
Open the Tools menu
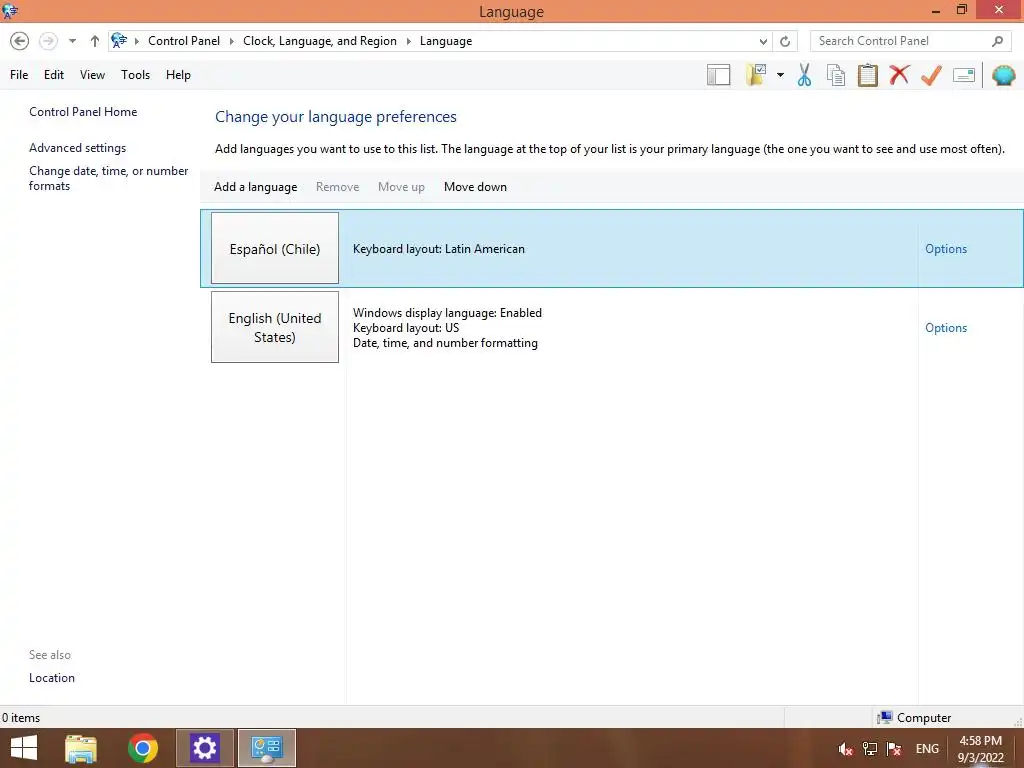[x=135, y=75]
